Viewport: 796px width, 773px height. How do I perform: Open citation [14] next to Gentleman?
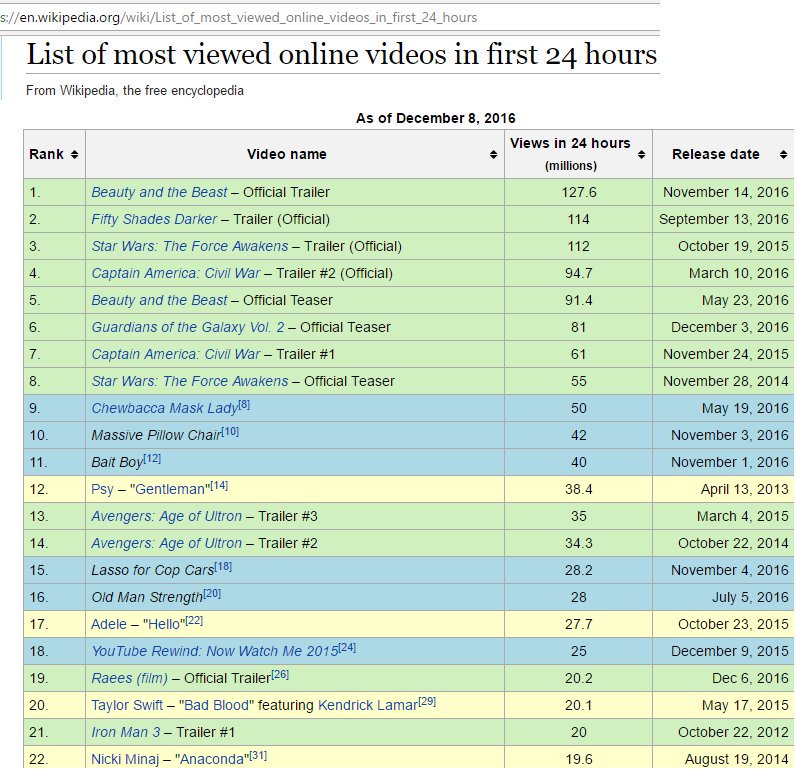coord(219,485)
